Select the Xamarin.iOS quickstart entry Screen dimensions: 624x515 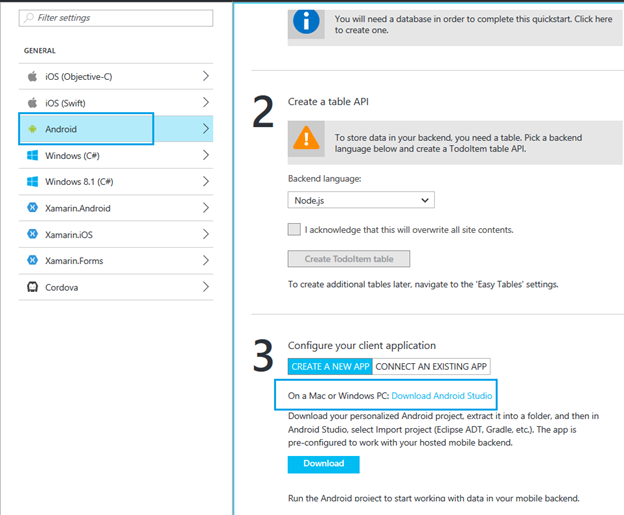point(116,234)
